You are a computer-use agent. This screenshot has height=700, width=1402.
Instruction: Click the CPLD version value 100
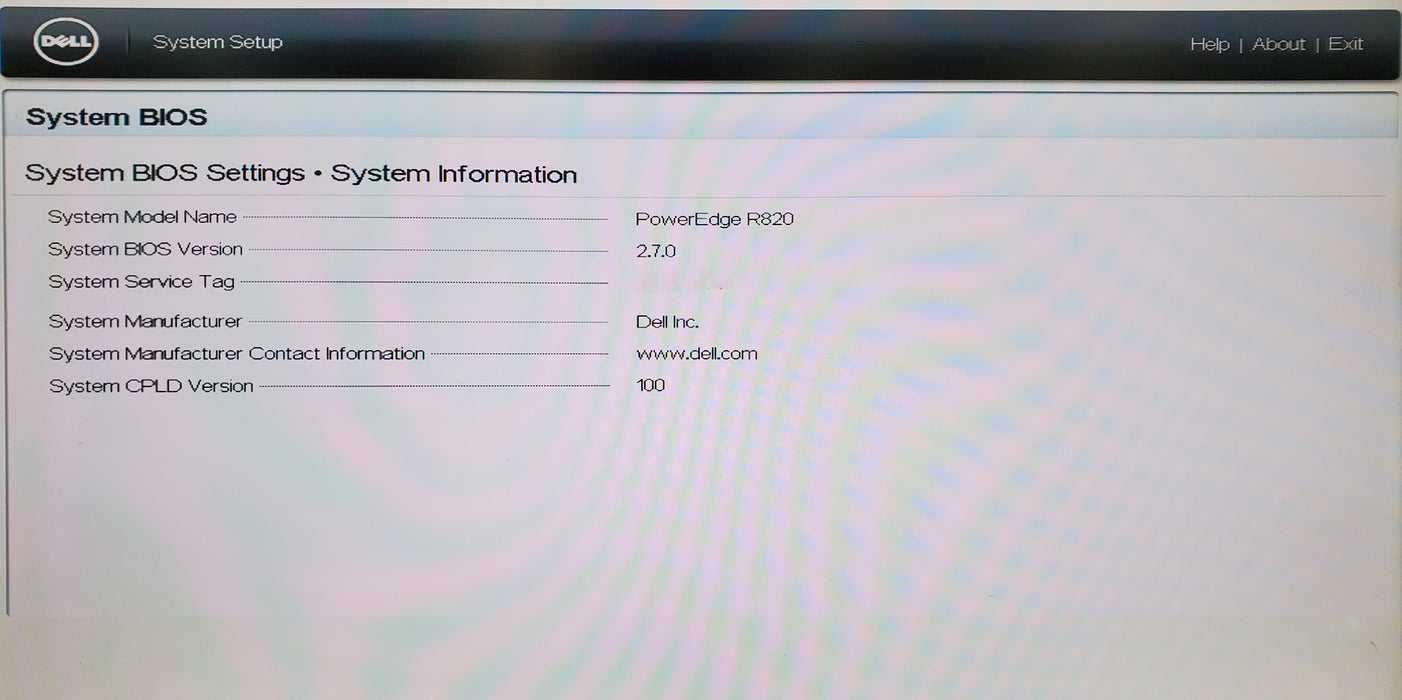[x=651, y=385]
